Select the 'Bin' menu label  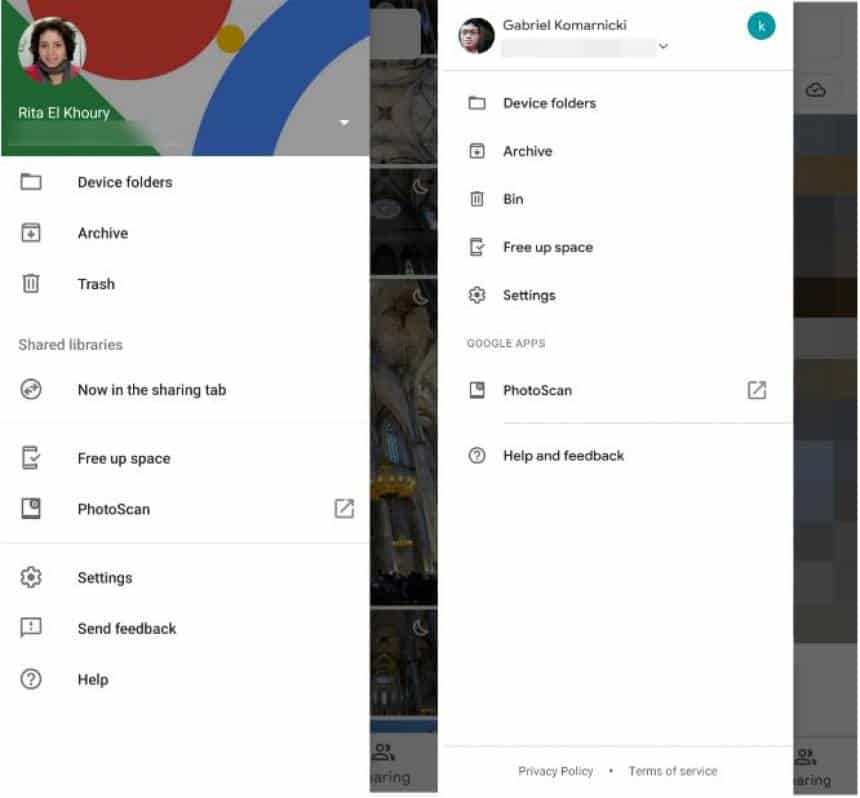point(513,199)
